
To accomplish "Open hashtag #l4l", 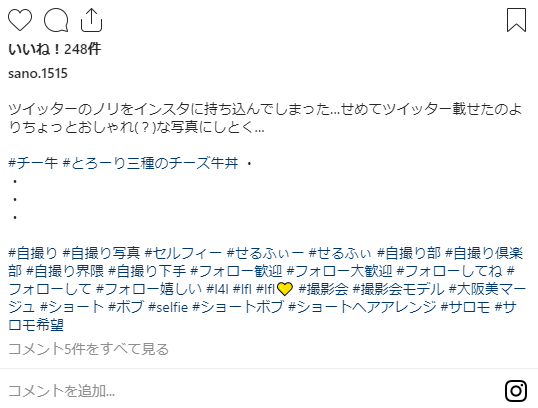I will click(x=217, y=289).
